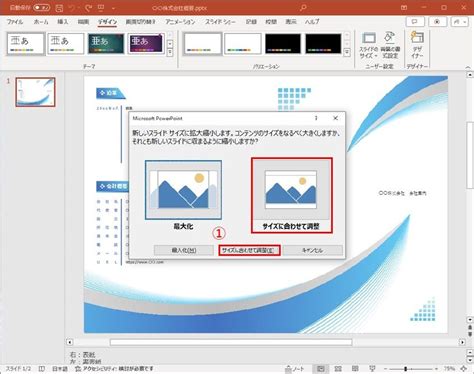Open the 表示 tab
The image size is (474, 374).
click(291, 22)
